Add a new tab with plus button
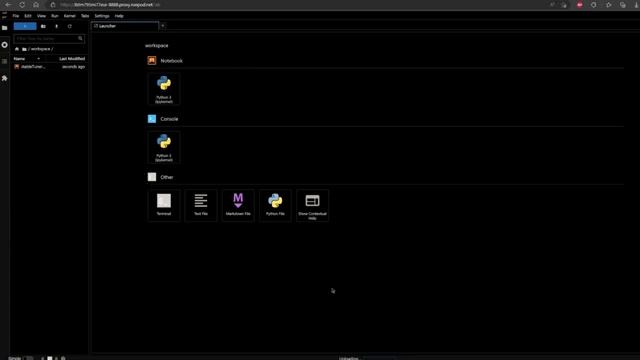 pyautogui.click(x=162, y=26)
